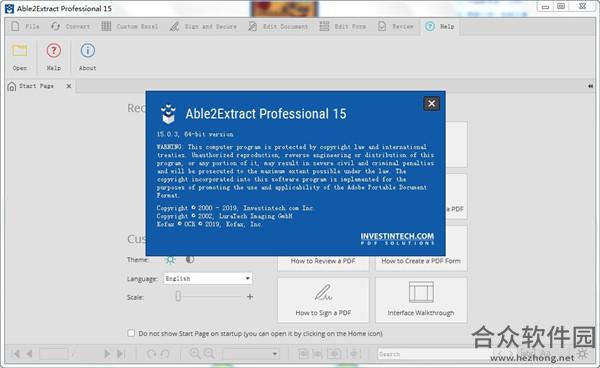This screenshot has width=600, height=368.
Task: Click the Open folder icon in ribbon
Action: pyautogui.click(x=20, y=50)
